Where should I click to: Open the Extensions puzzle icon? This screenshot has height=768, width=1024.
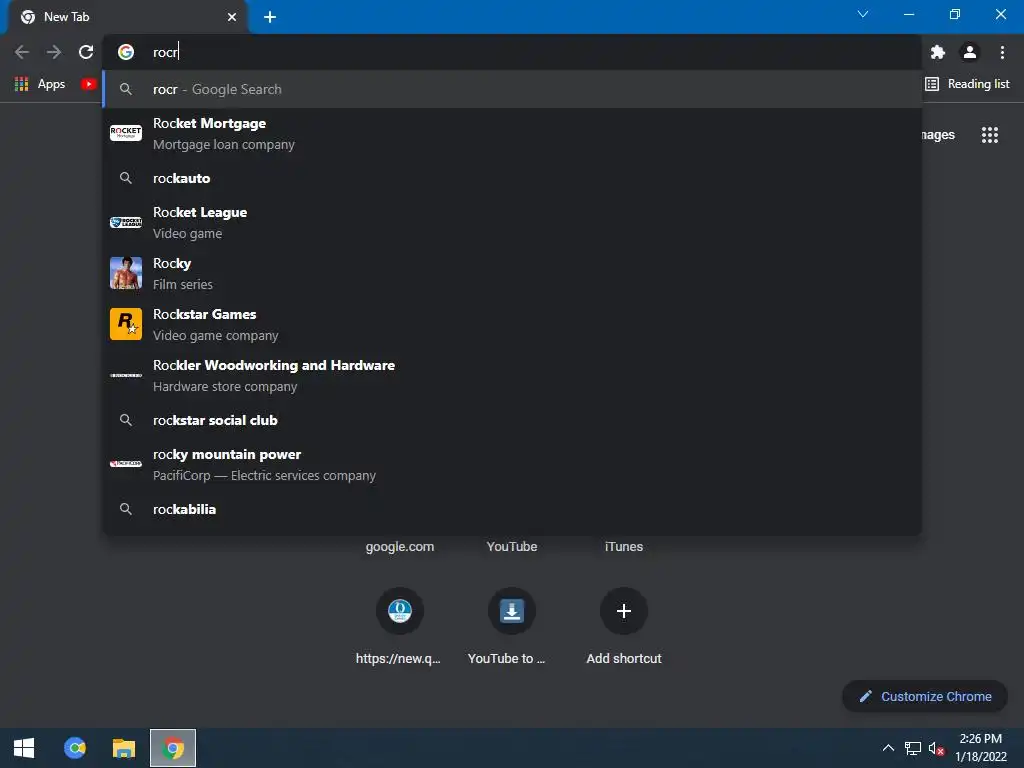938,52
